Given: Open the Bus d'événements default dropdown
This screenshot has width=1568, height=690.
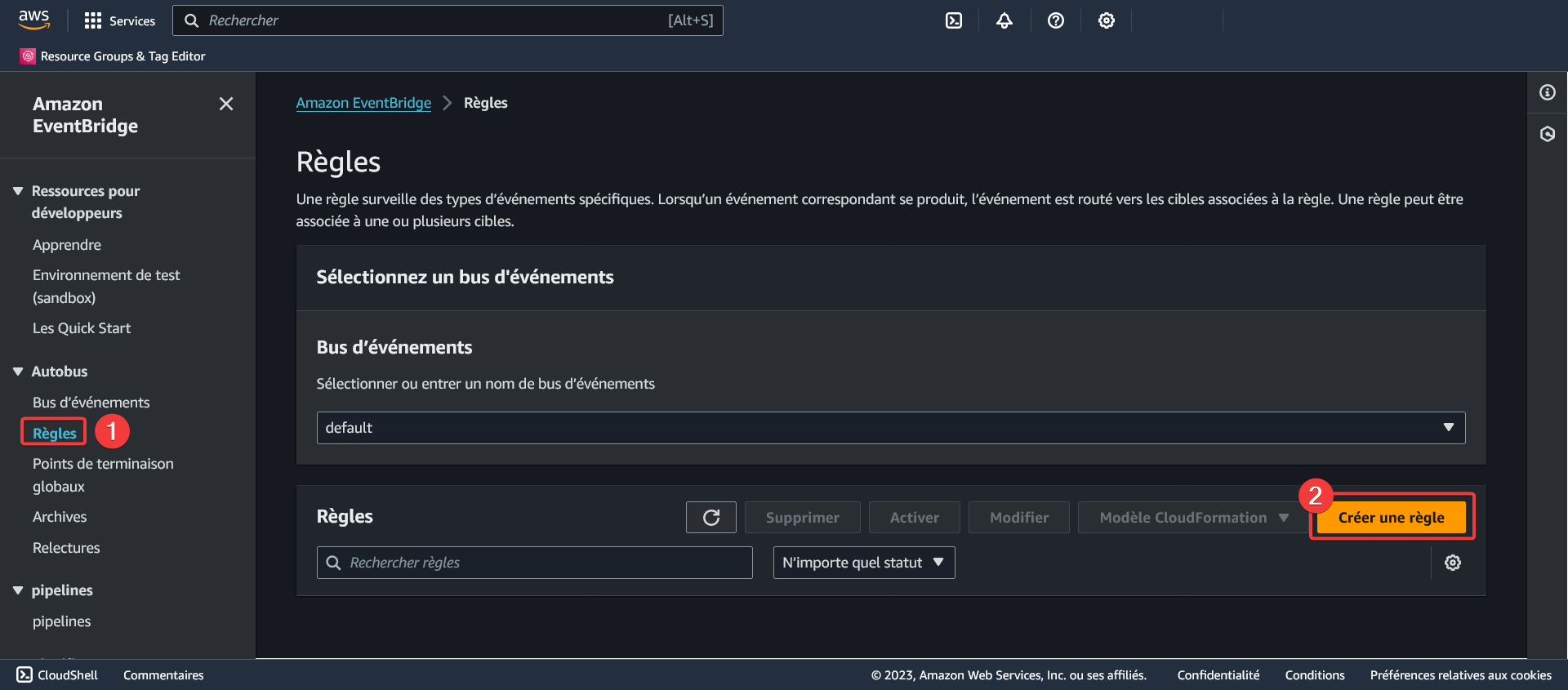Looking at the screenshot, I should [891, 428].
